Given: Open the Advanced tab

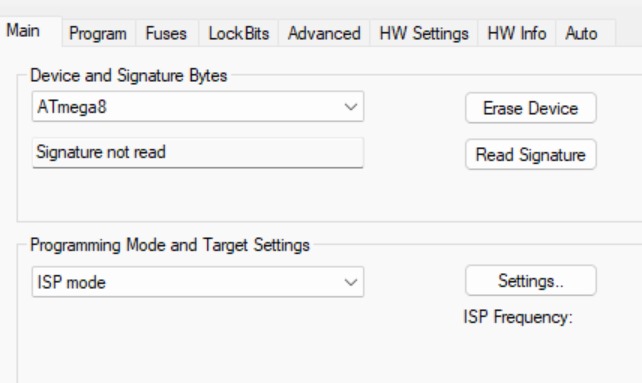Looking at the screenshot, I should (324, 34).
